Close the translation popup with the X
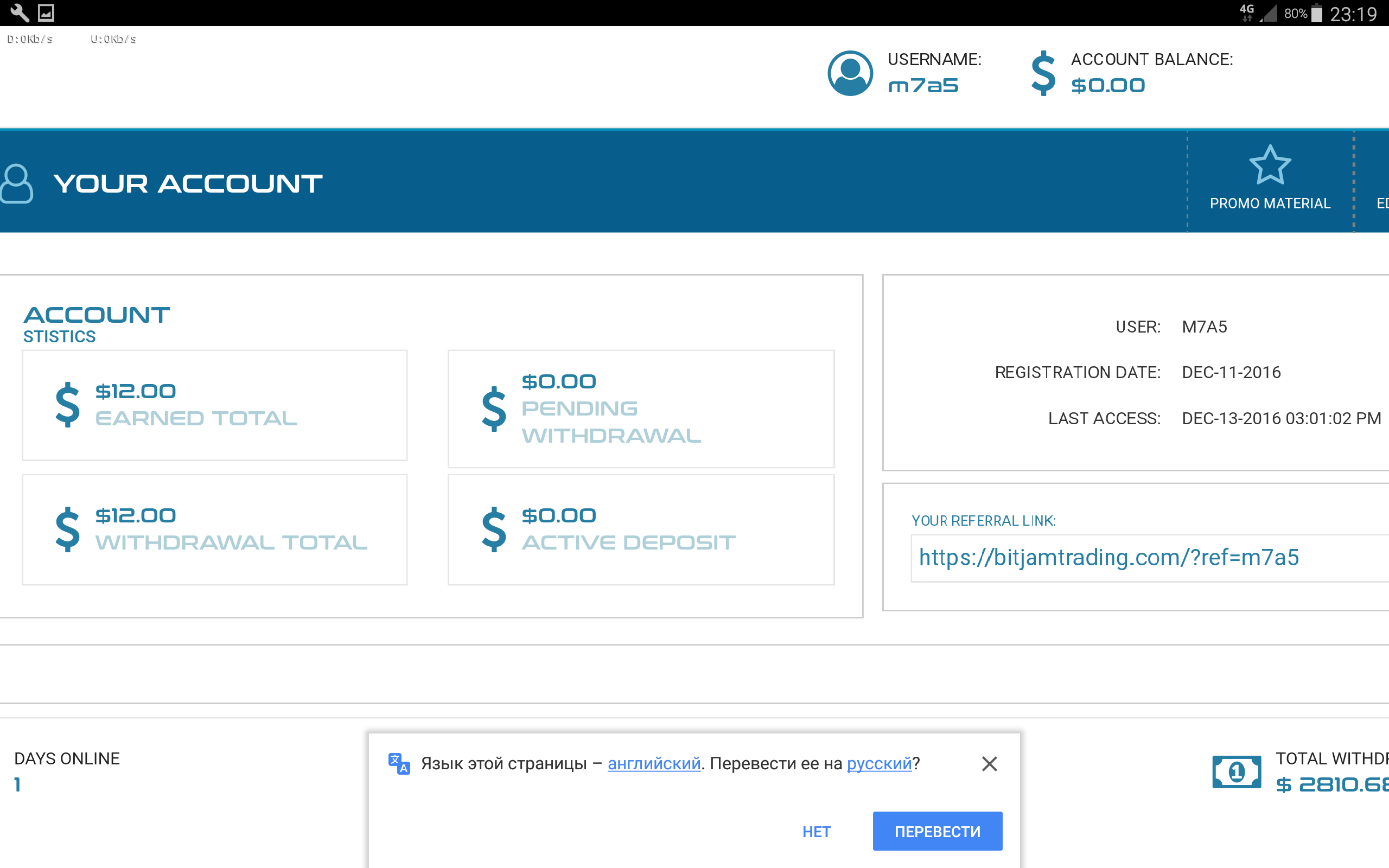The height and width of the screenshot is (868, 1389). (x=990, y=763)
